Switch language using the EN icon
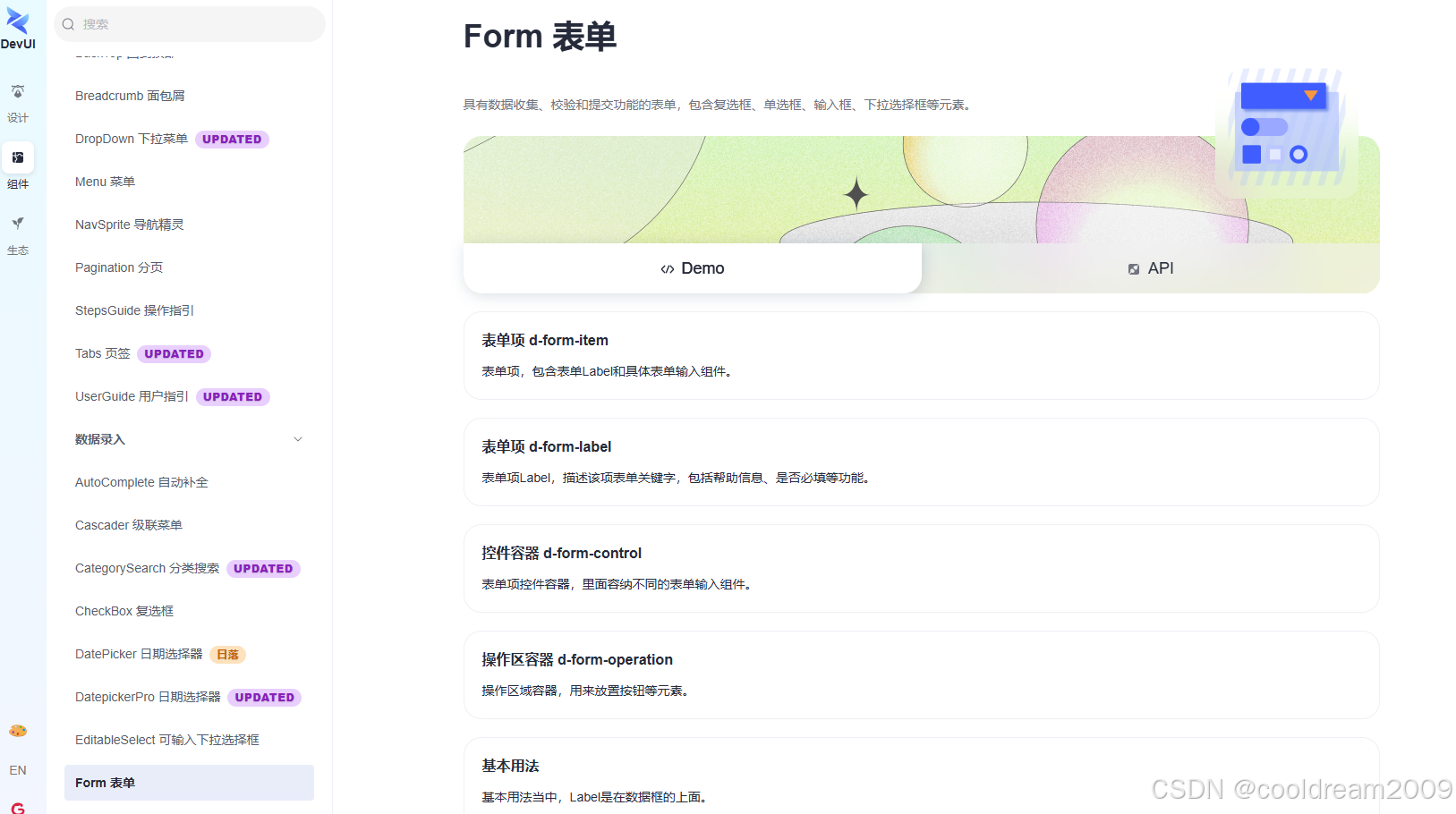Screen dimensions: 1456x814 (x=18, y=770)
